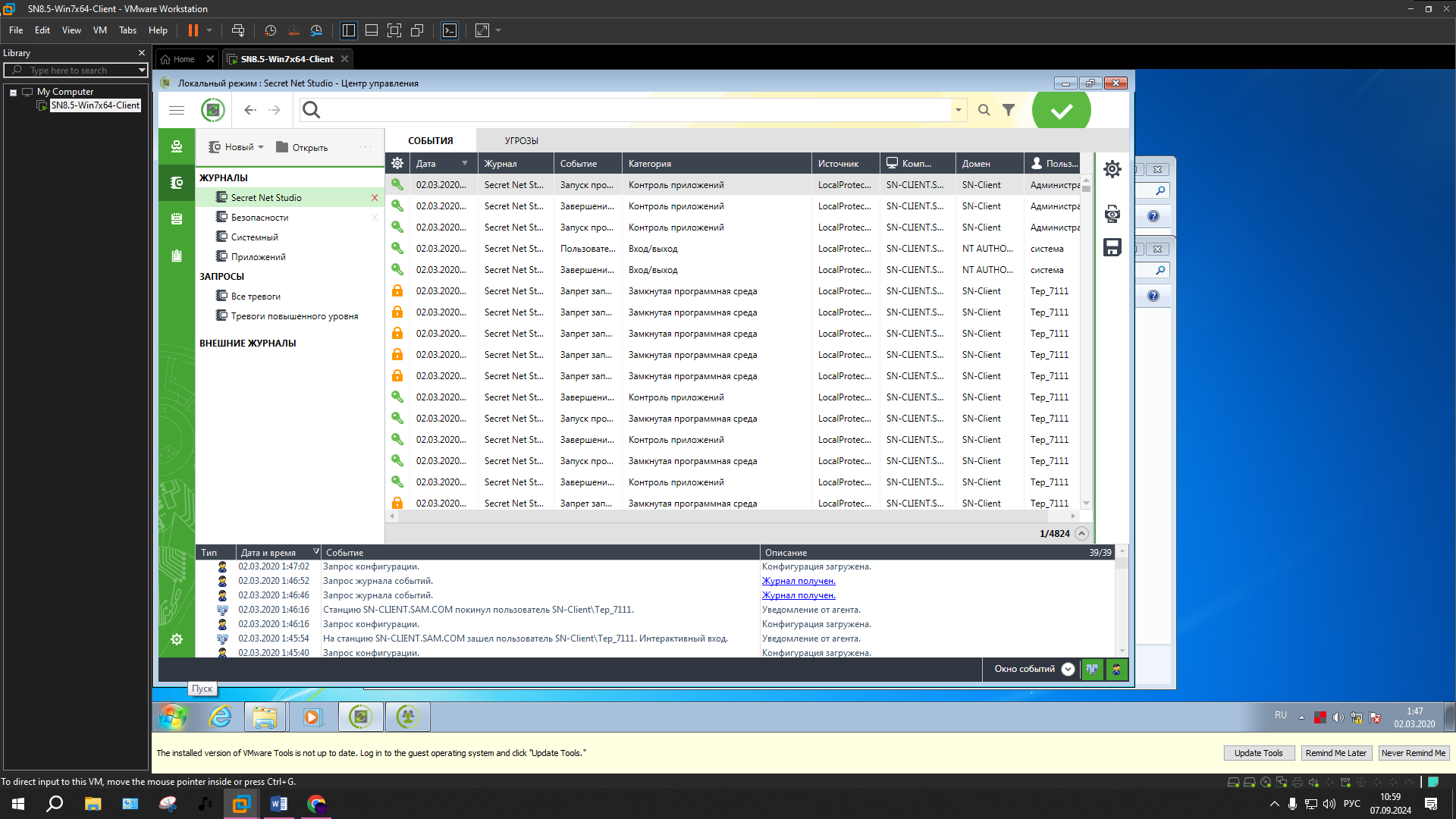Screen dimensions: 1456x819
Task: Select the journals icon in green sidebar
Action: (x=177, y=183)
